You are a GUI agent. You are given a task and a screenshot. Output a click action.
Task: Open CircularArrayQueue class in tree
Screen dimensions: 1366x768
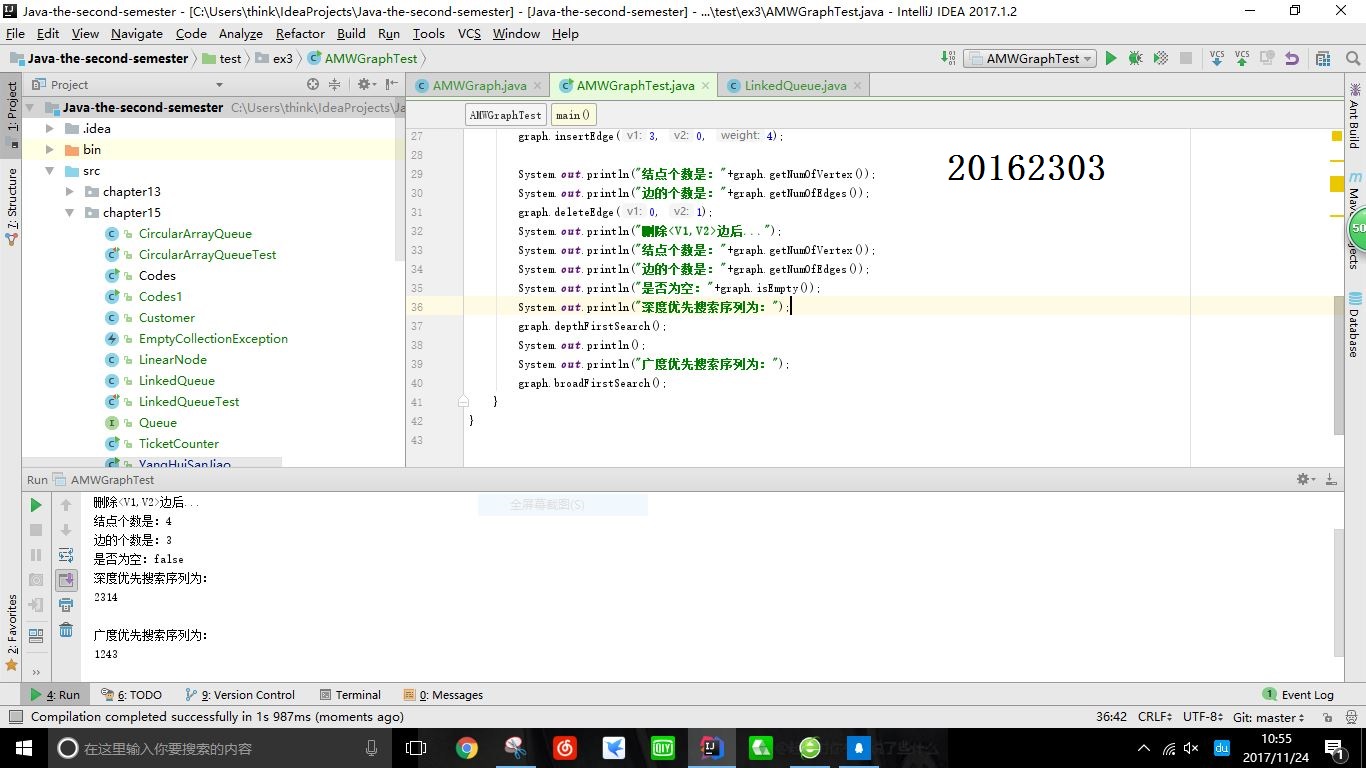click(x=195, y=234)
